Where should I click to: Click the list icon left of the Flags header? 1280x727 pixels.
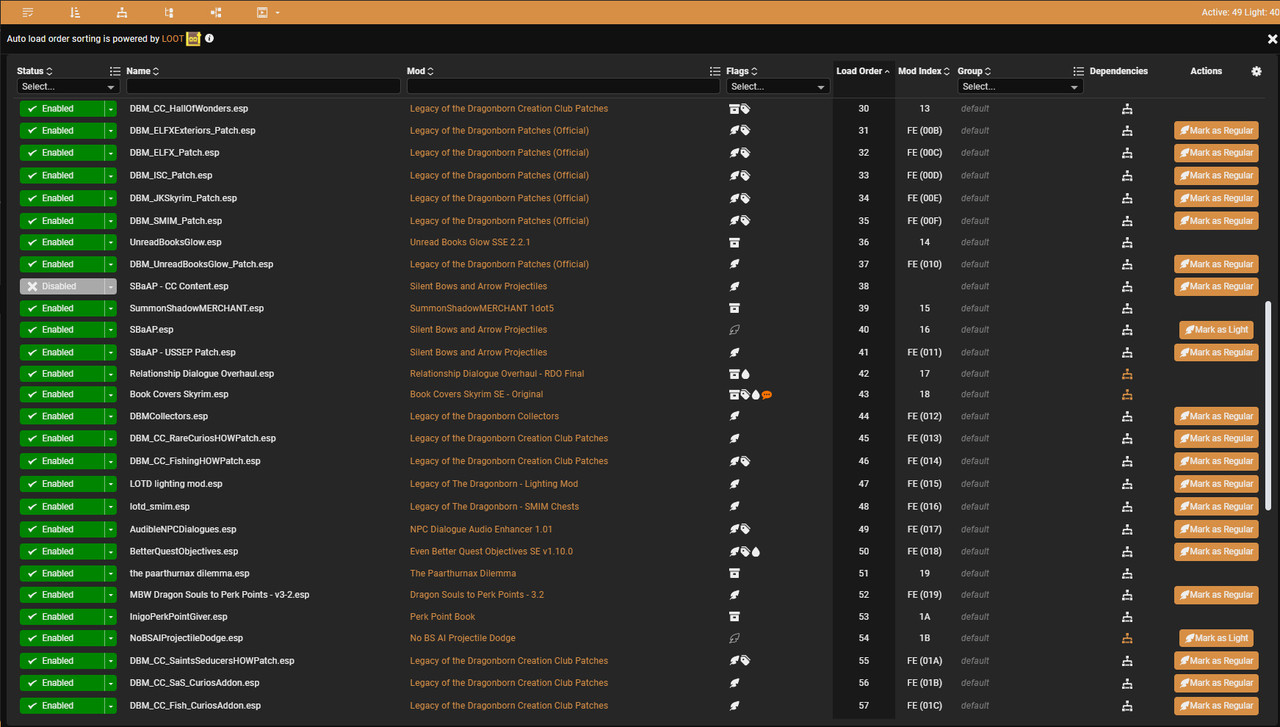[715, 71]
